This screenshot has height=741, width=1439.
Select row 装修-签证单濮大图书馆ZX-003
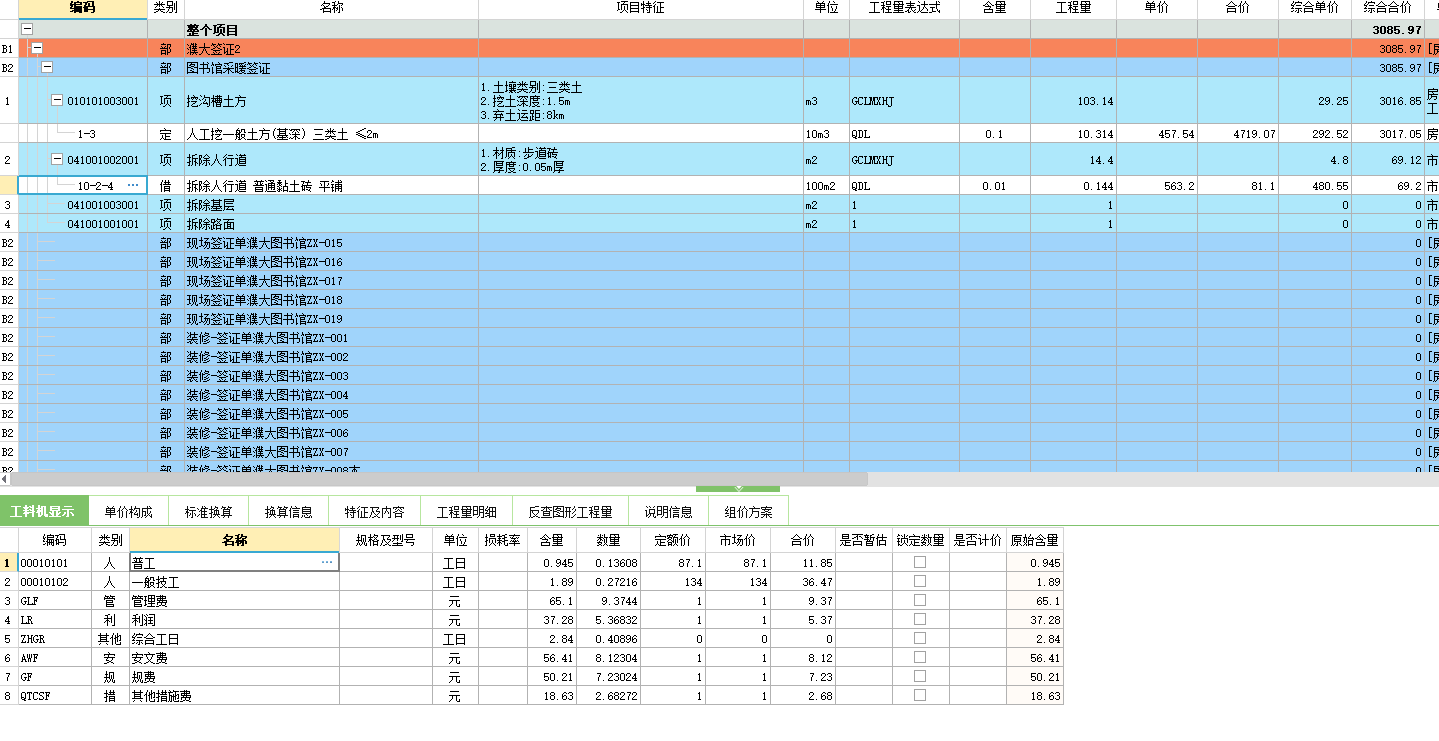pyautogui.click(x=720, y=376)
